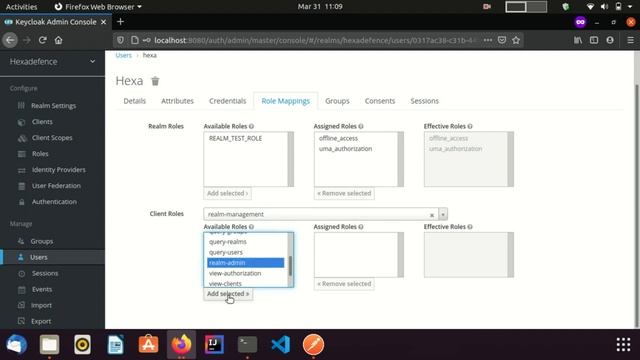Save page to Pocket
This screenshot has width=640, height=360.
(502, 40)
